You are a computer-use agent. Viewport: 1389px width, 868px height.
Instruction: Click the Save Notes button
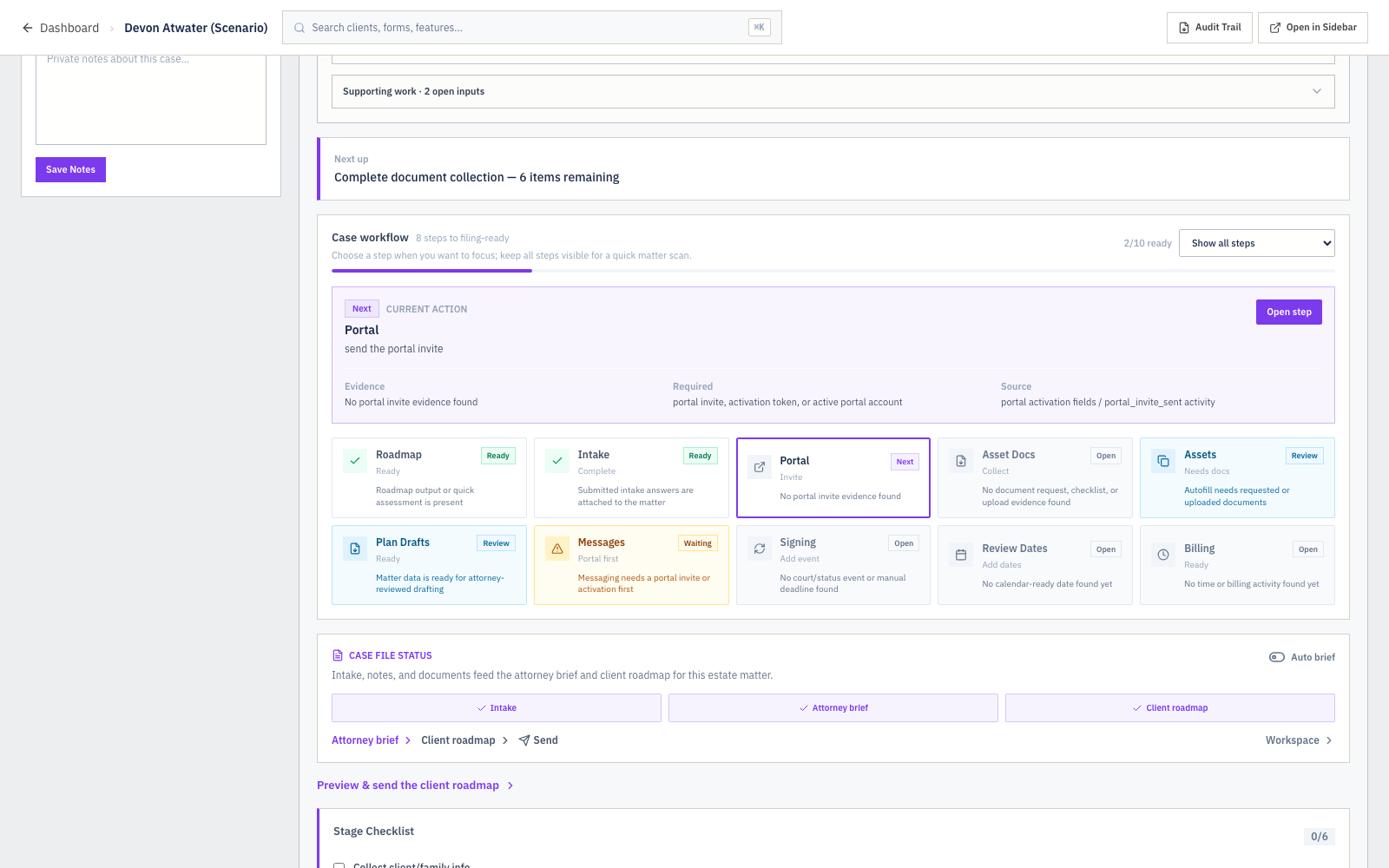point(70,169)
